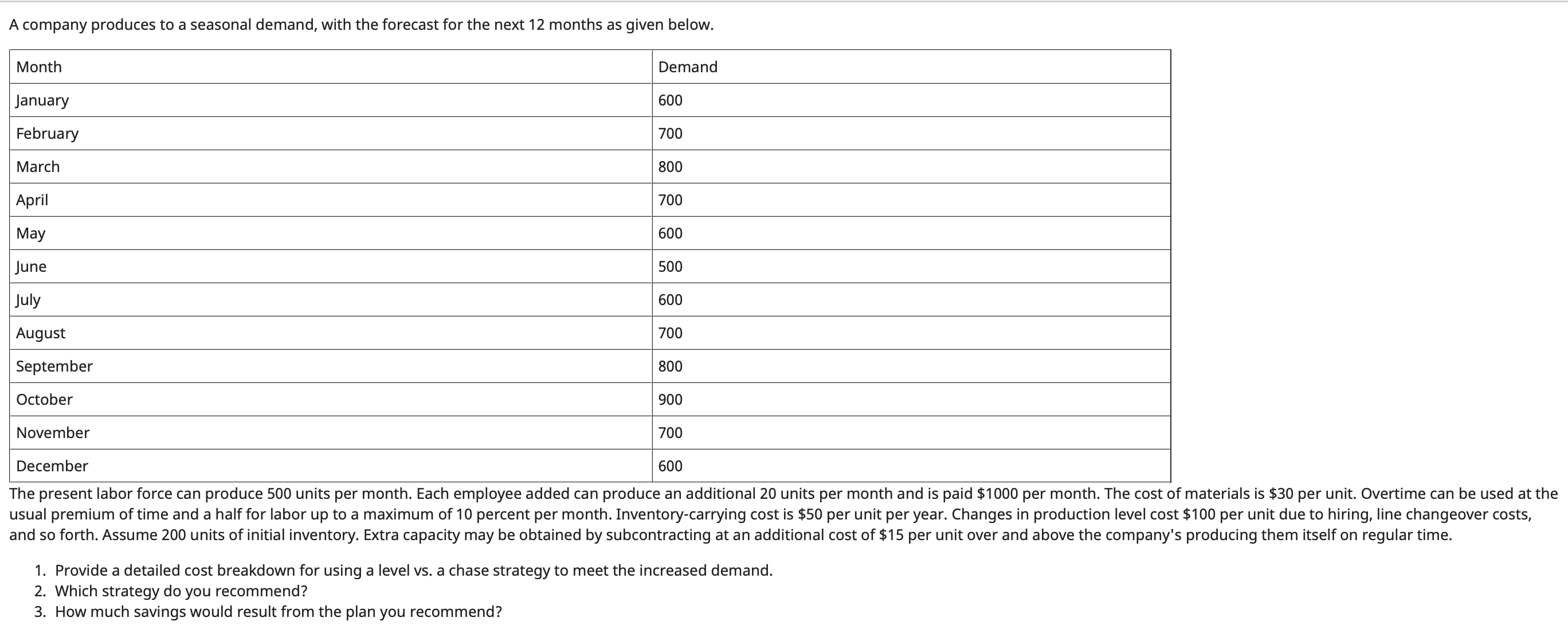Click the May month cell
This screenshot has height=633, width=1568.
pos(331,233)
